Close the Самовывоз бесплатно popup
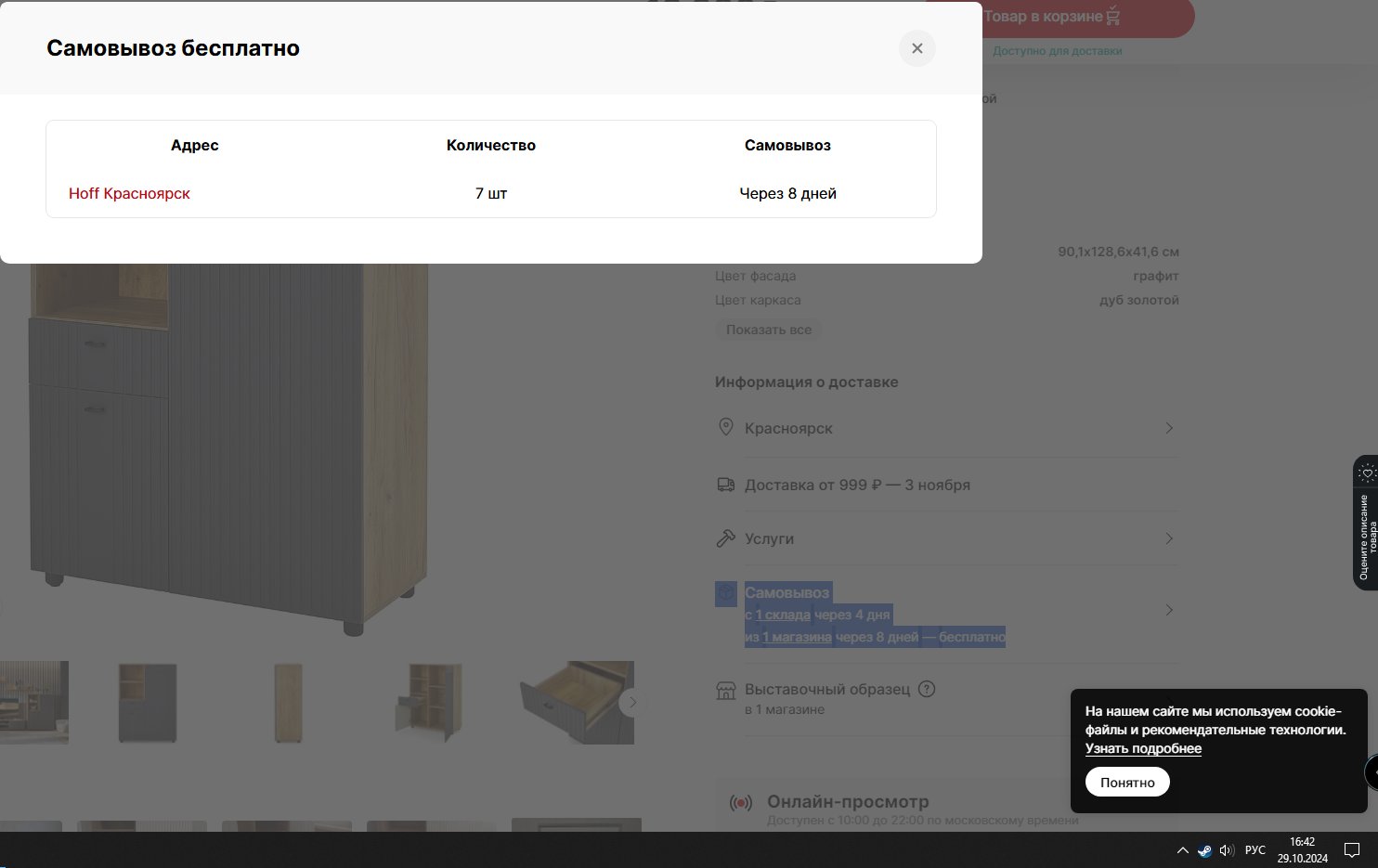This screenshot has width=1378, height=868. coord(916,48)
